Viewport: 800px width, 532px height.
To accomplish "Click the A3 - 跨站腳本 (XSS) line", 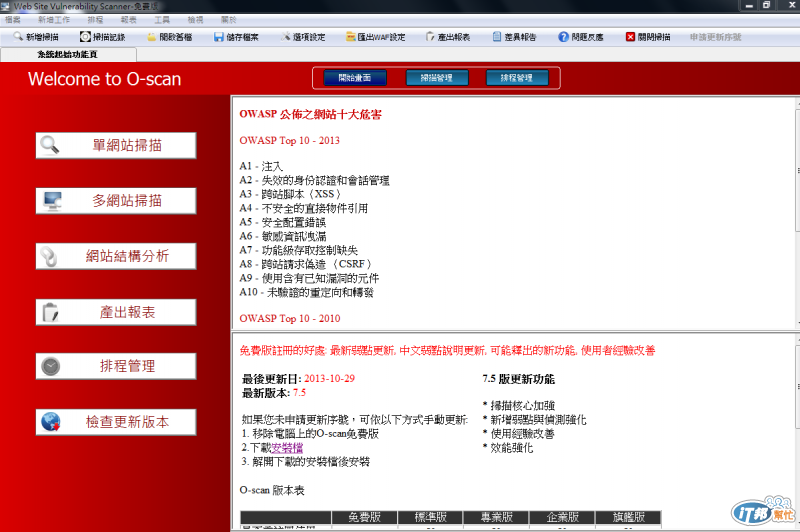I will point(290,194).
